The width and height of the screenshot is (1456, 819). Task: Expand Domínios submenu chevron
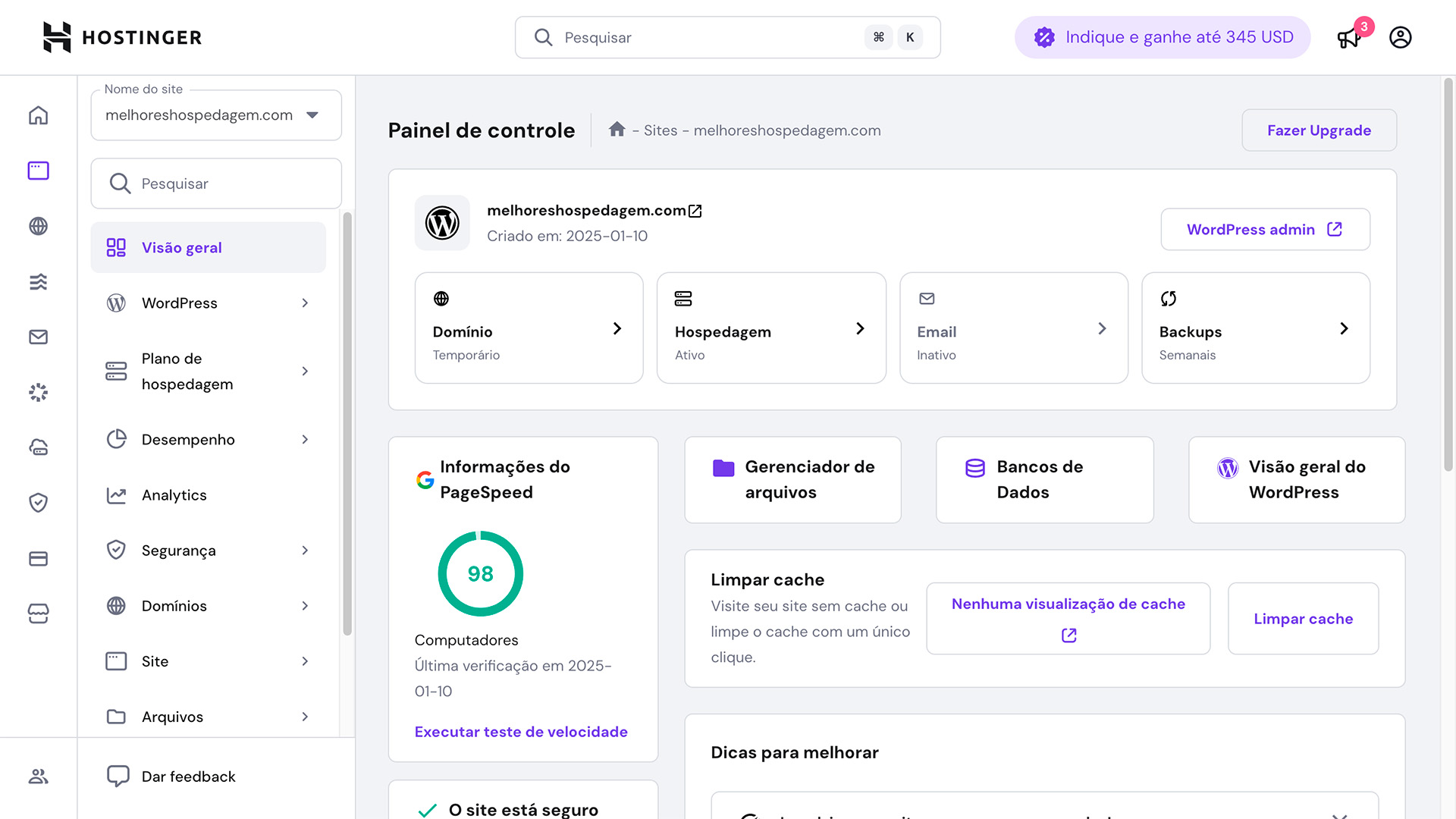click(x=305, y=606)
